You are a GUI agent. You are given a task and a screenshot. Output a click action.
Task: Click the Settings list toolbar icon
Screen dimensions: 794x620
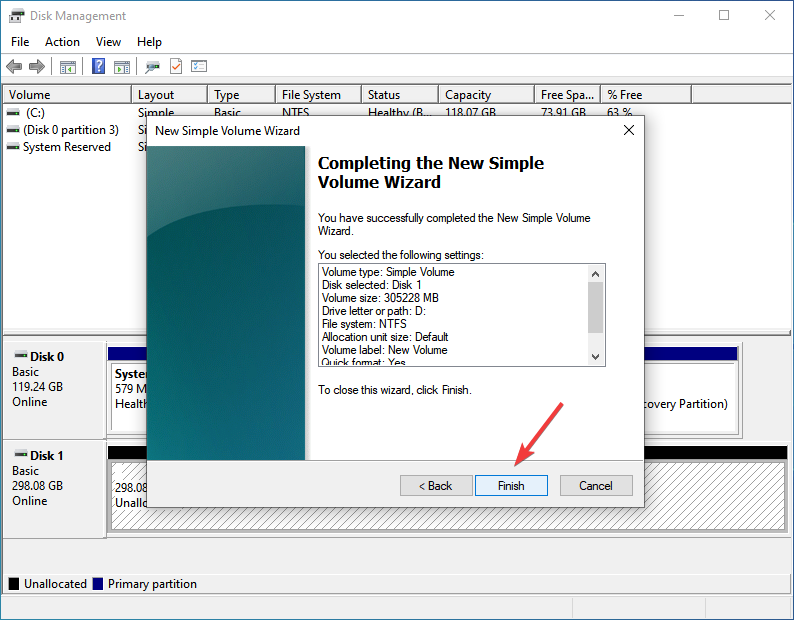(x=199, y=66)
